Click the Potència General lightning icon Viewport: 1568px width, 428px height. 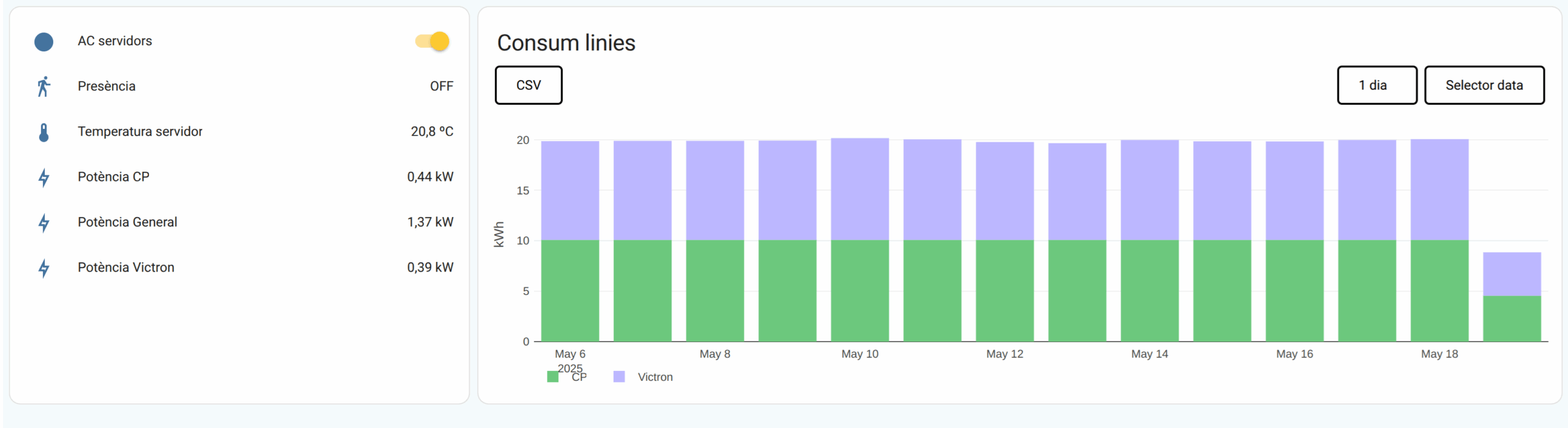click(x=43, y=223)
